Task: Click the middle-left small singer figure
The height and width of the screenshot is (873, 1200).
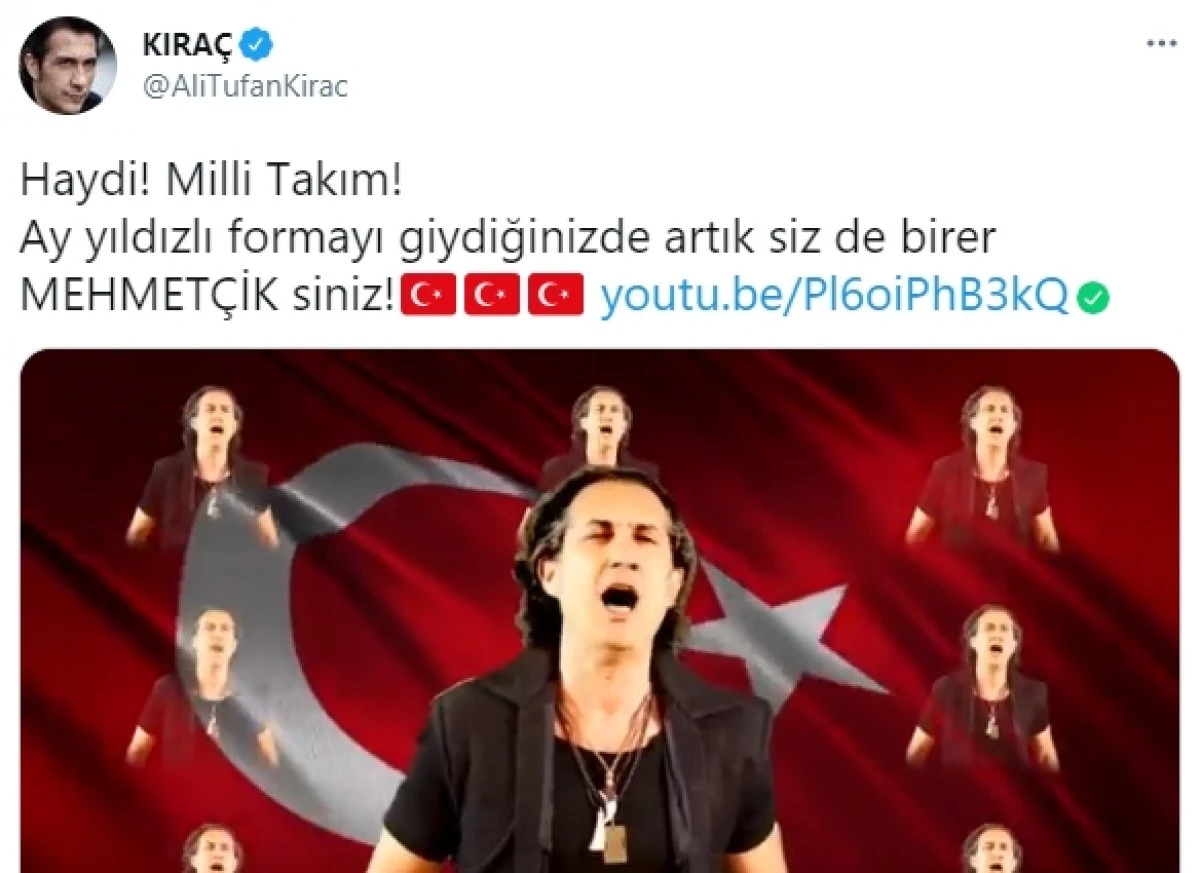Action: click(205, 687)
